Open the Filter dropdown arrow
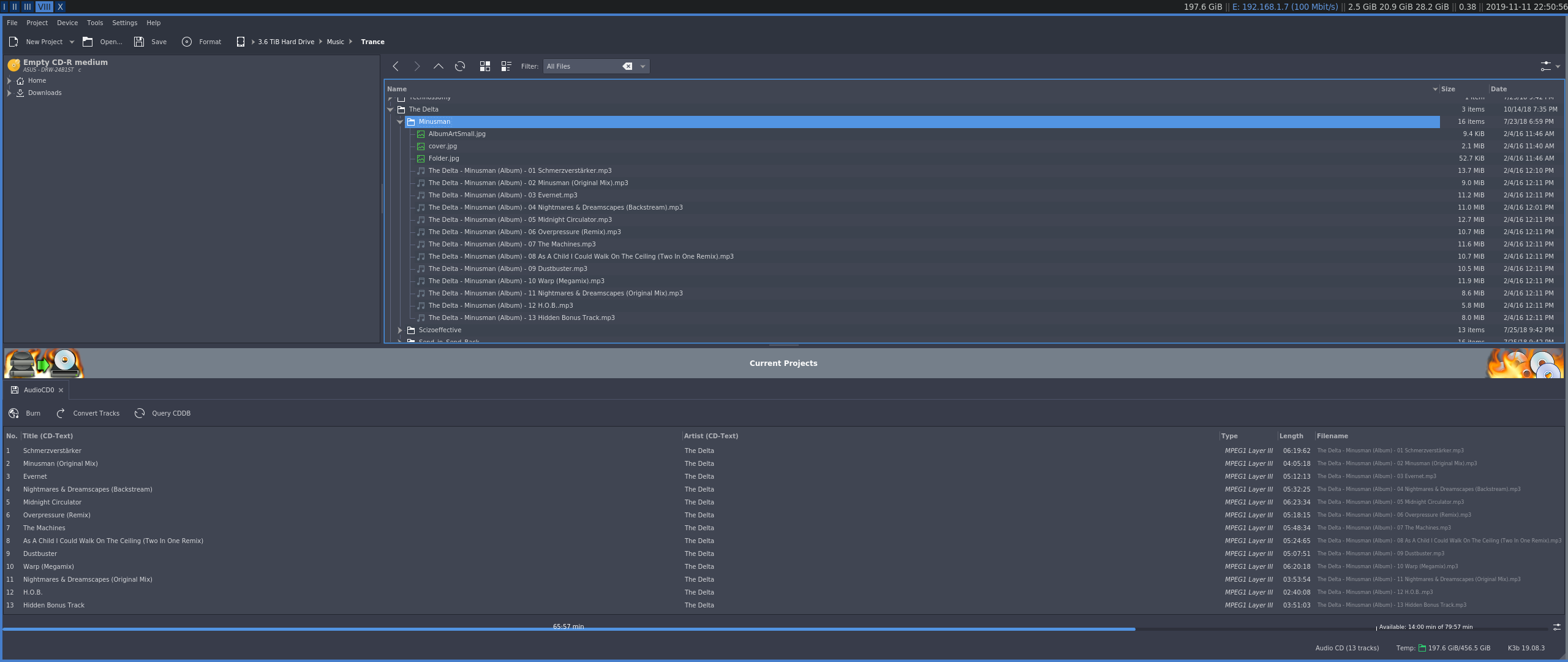The image size is (1568, 662). point(643,66)
